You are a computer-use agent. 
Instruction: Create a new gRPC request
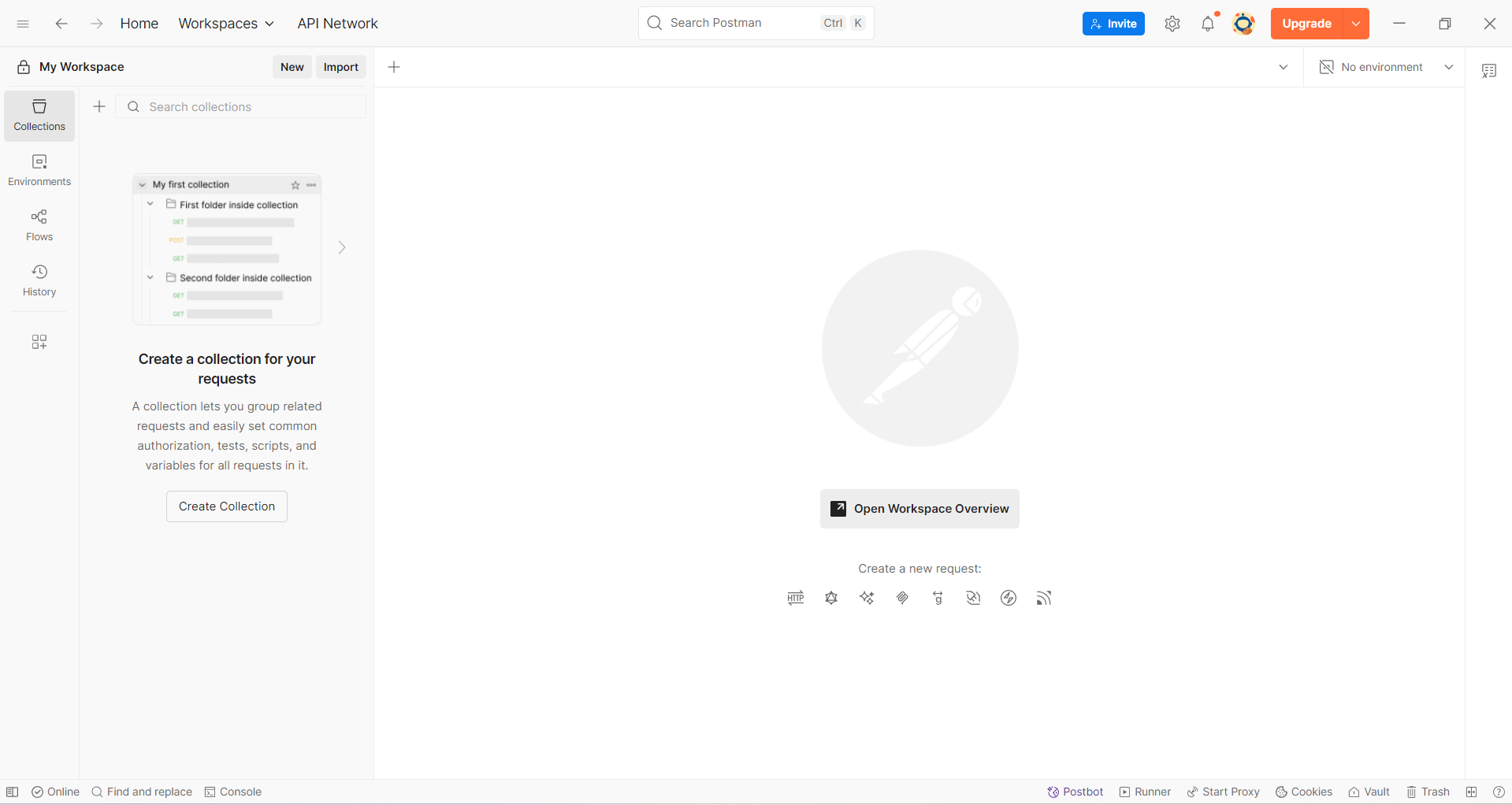(938, 598)
